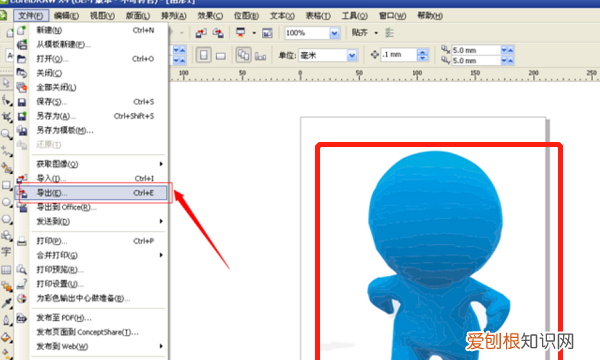Viewport: 600px width, 360px height.
Task: Click the printer icon beside 打印
Action: click(22, 241)
